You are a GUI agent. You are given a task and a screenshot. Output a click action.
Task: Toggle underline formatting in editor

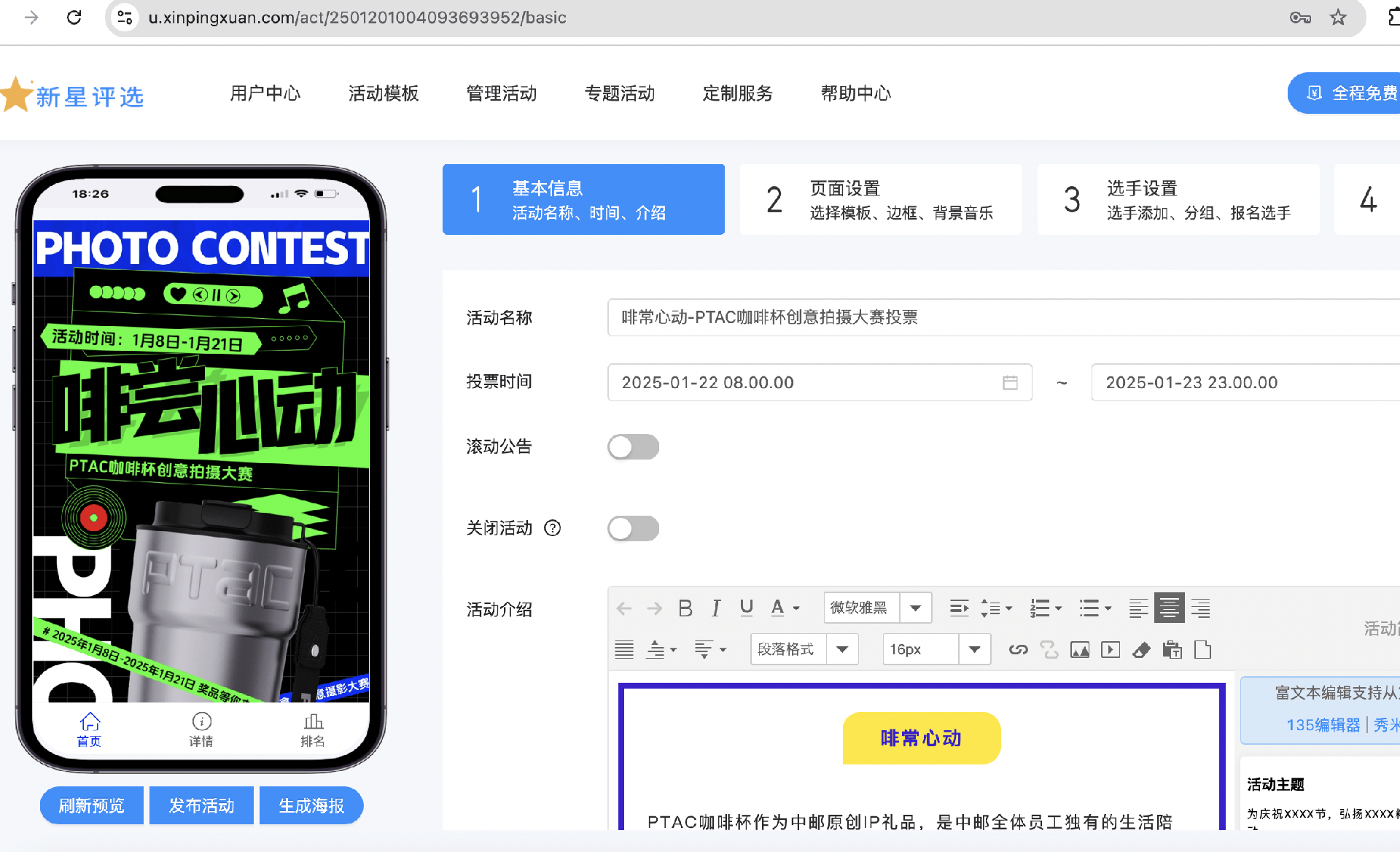pyautogui.click(x=746, y=608)
